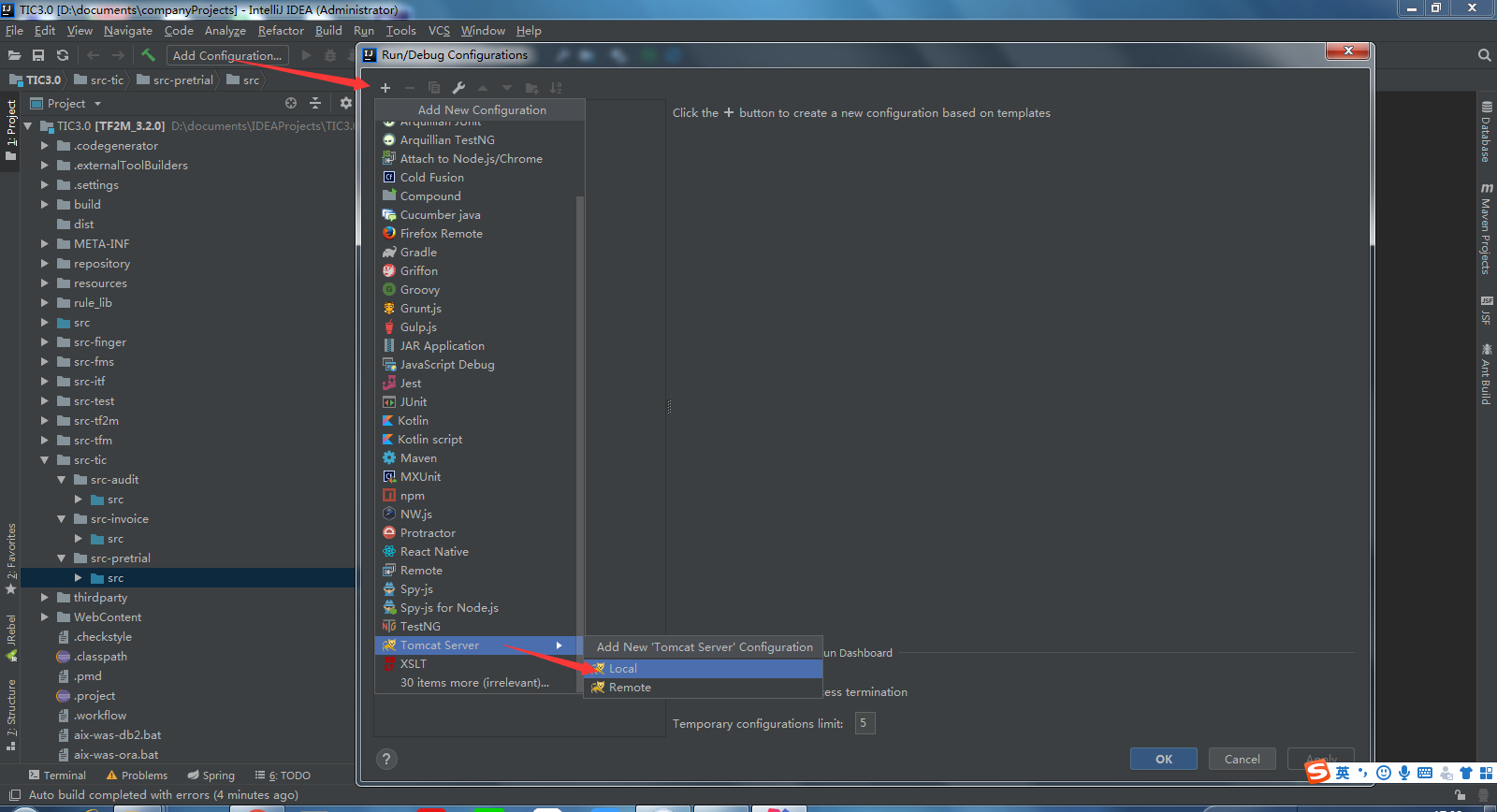Open the Navigate menu

pos(128,31)
